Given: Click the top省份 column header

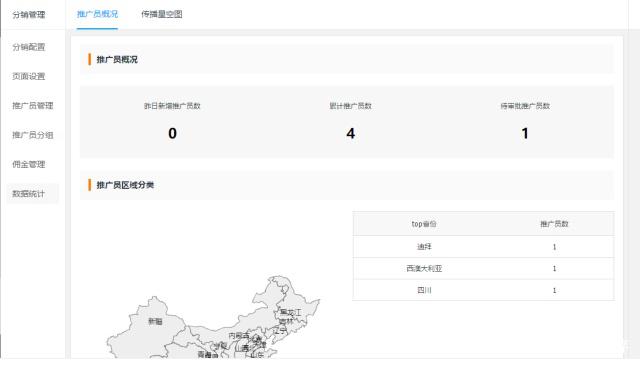Looking at the screenshot, I should click(x=424, y=224).
